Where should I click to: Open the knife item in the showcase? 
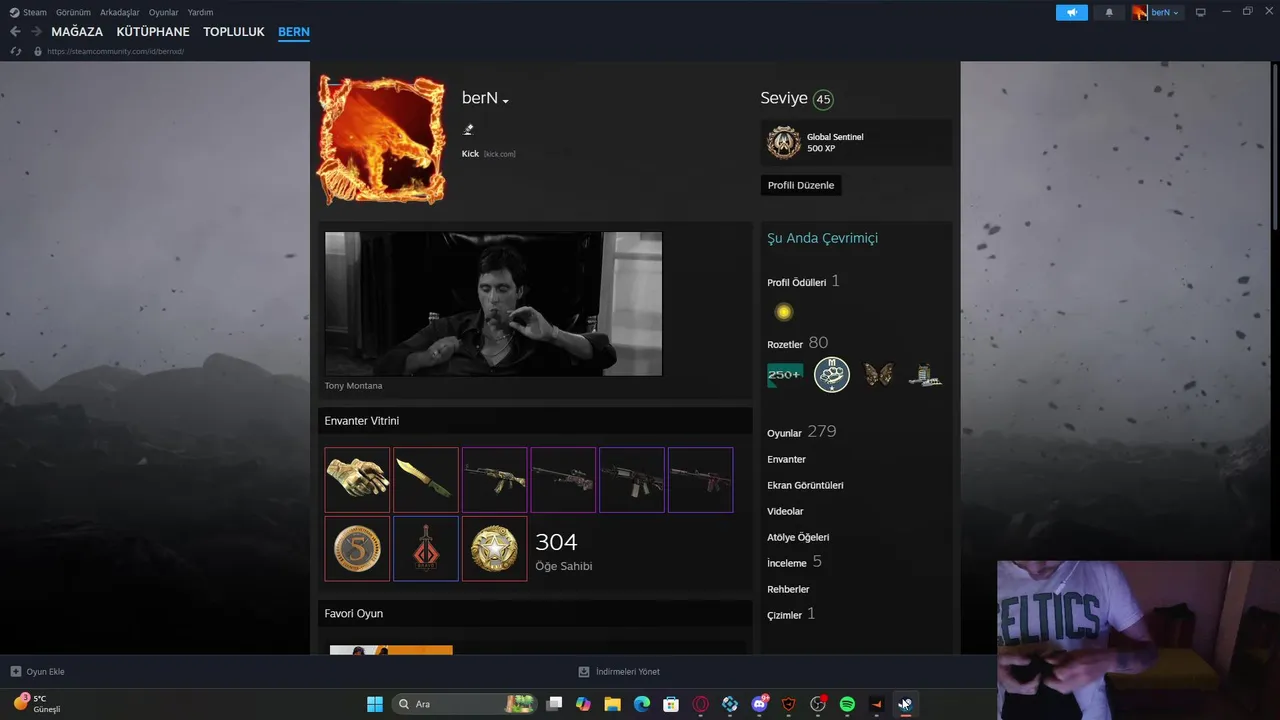pos(426,480)
